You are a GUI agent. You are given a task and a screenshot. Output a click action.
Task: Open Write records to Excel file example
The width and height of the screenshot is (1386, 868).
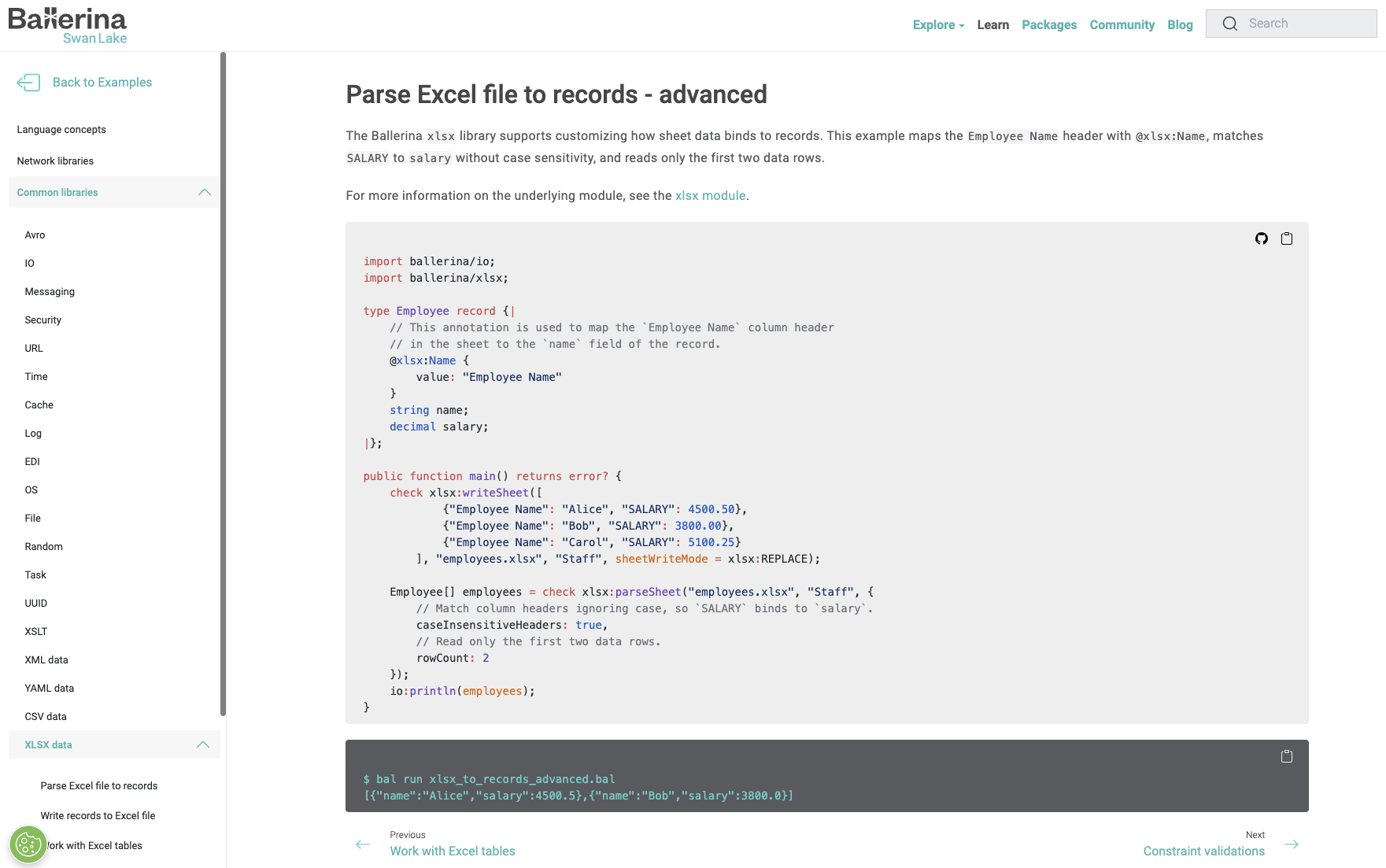click(x=98, y=815)
